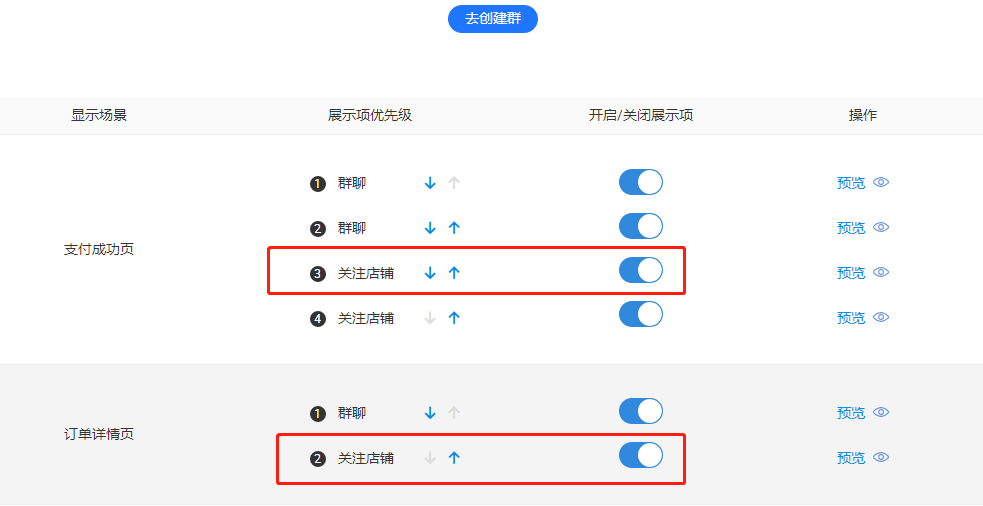Disable item 3 关注店铺 toggle in 支付成功页
Screen dimensions: 983x506
pyautogui.click(x=641, y=271)
